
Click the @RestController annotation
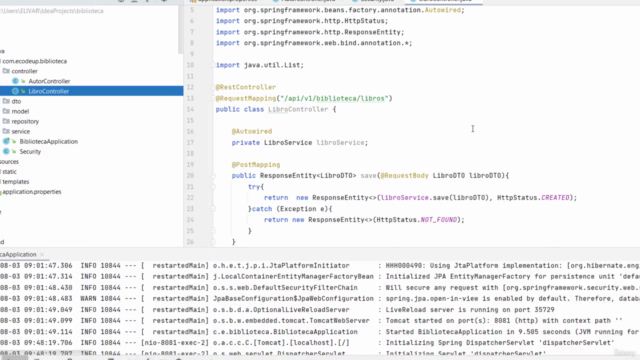tap(246, 87)
